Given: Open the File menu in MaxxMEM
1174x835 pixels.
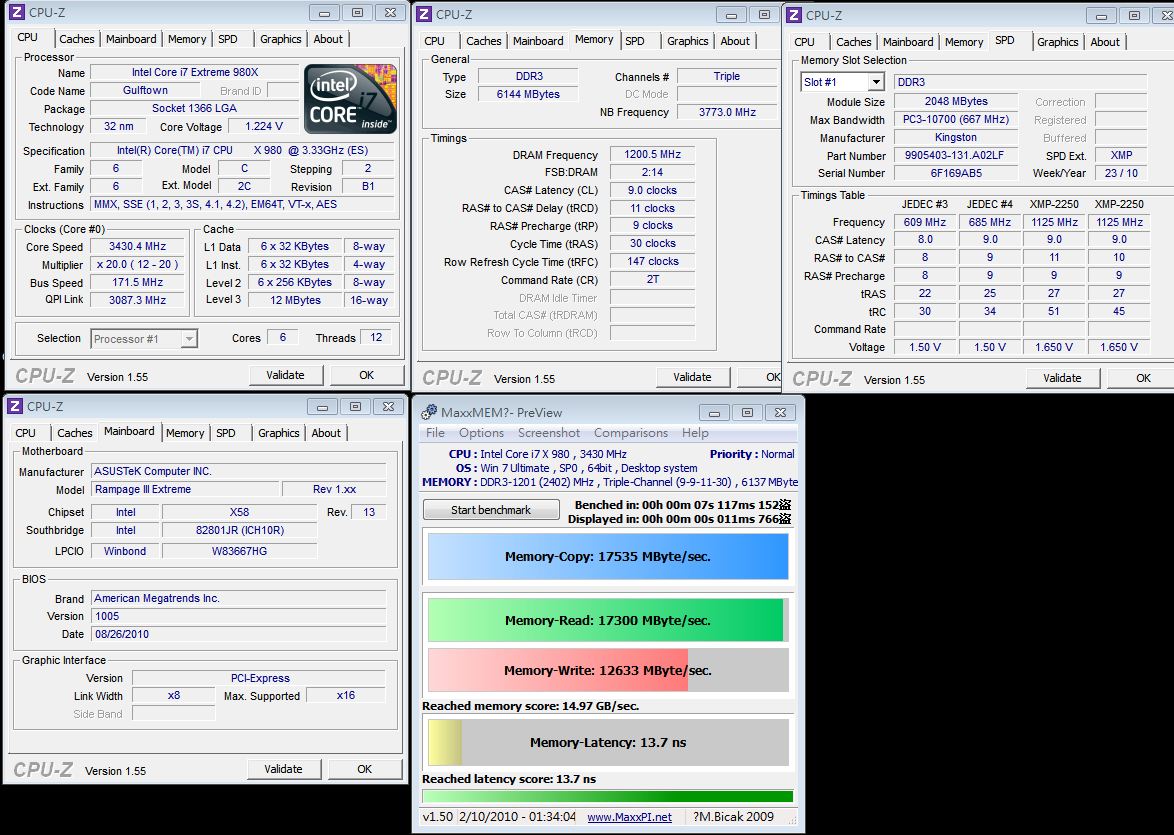Looking at the screenshot, I should point(435,433).
